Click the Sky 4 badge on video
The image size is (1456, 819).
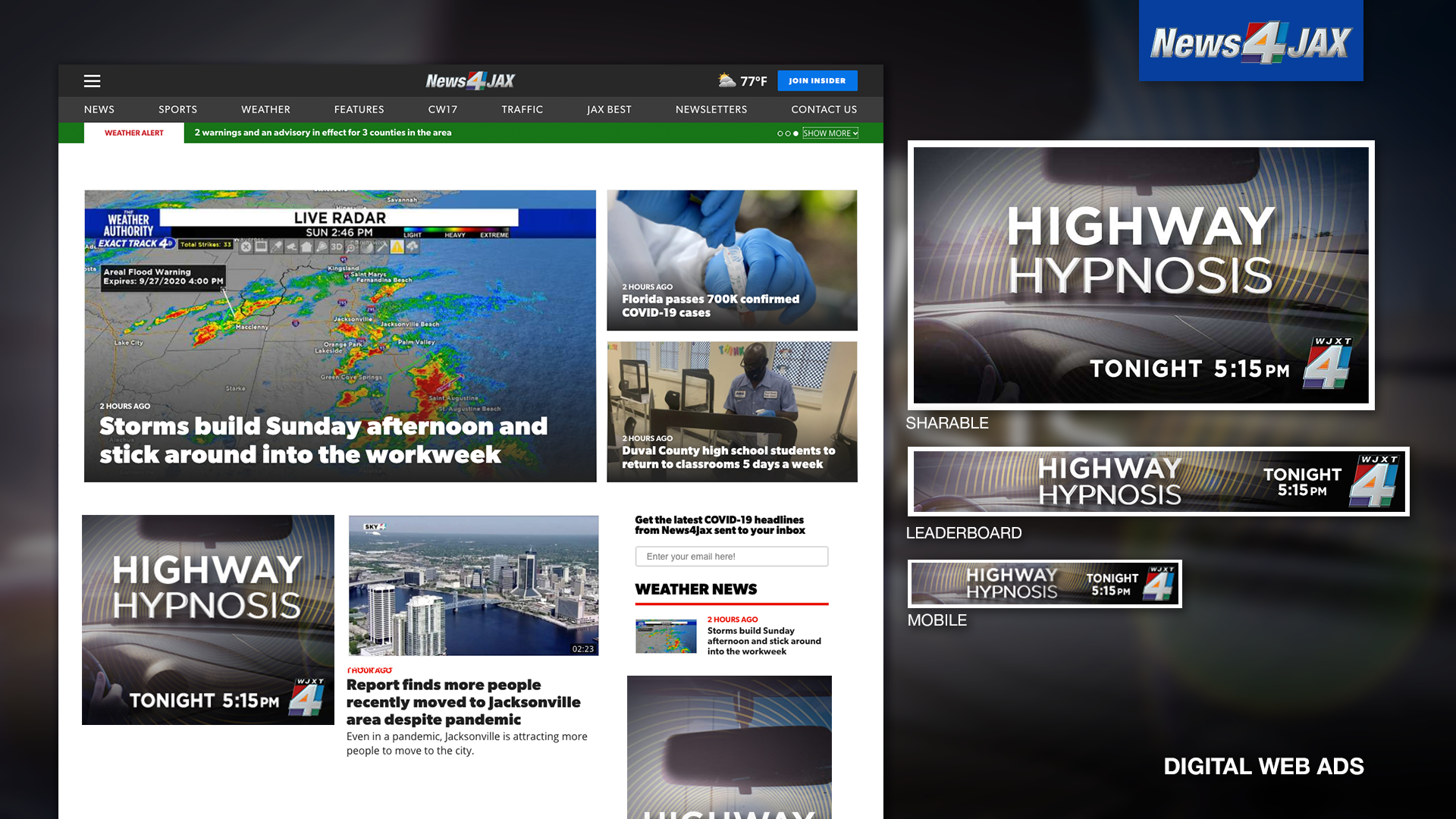375,526
